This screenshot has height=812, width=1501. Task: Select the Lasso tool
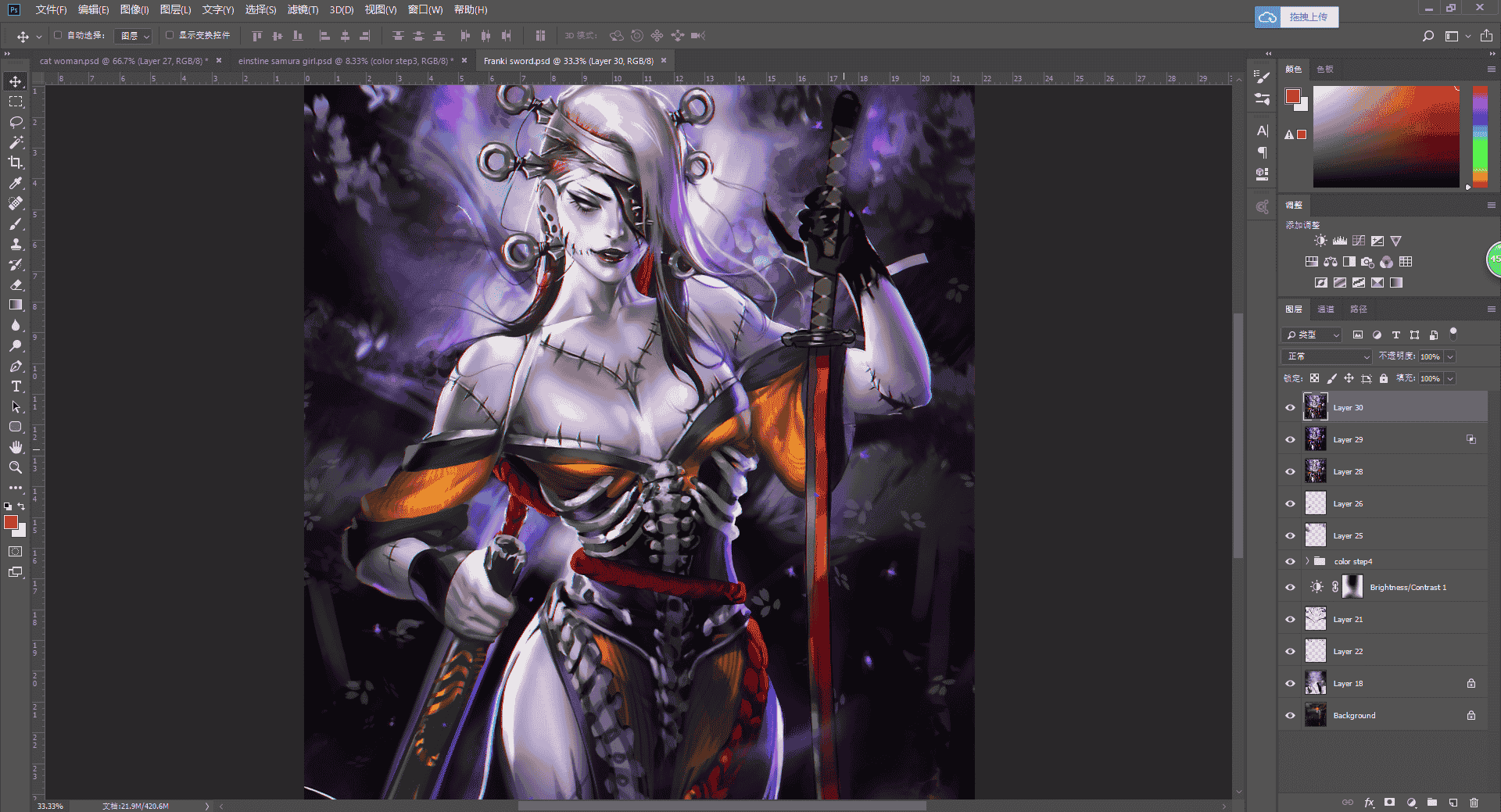click(x=16, y=122)
